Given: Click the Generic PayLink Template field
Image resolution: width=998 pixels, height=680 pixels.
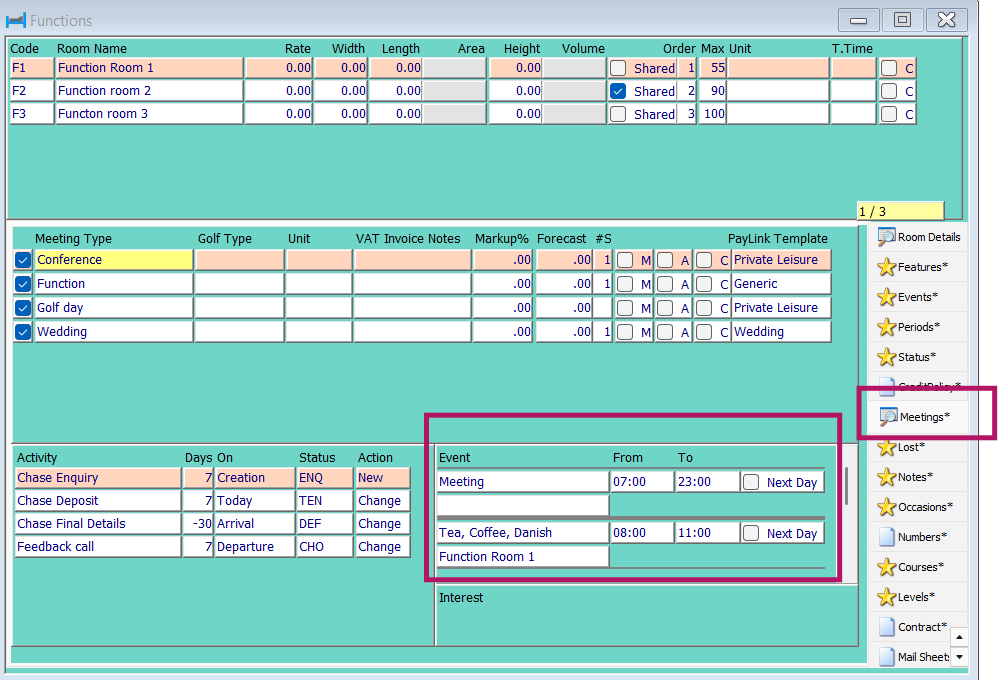Looking at the screenshot, I should pos(782,284).
